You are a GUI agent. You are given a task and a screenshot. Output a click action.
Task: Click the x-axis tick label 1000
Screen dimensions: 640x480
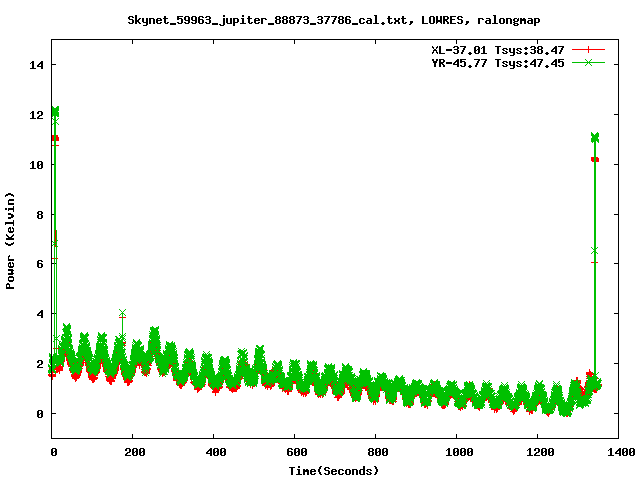457,452
